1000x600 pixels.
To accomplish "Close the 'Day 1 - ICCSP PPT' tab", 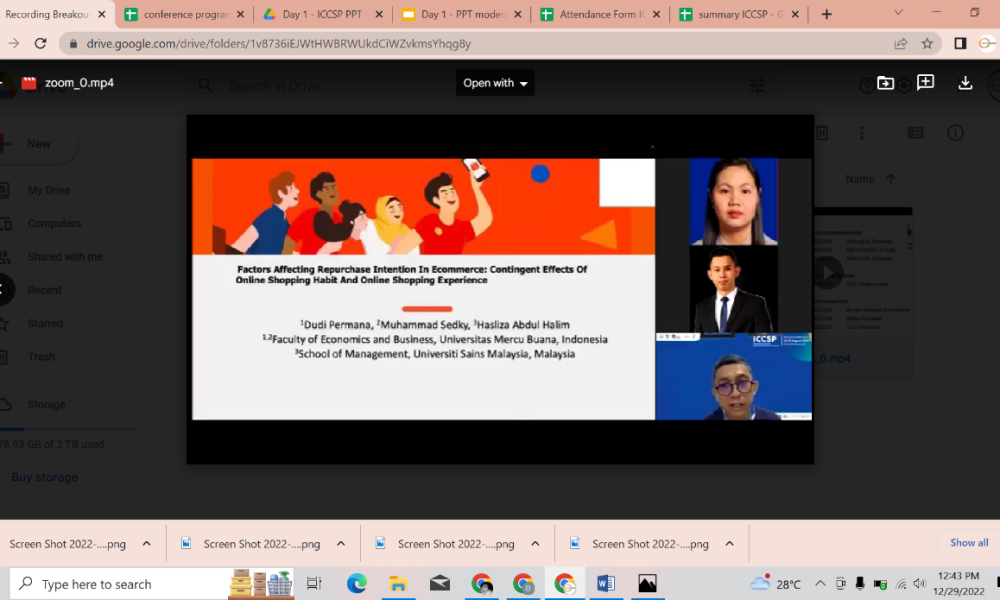I will pos(379,14).
